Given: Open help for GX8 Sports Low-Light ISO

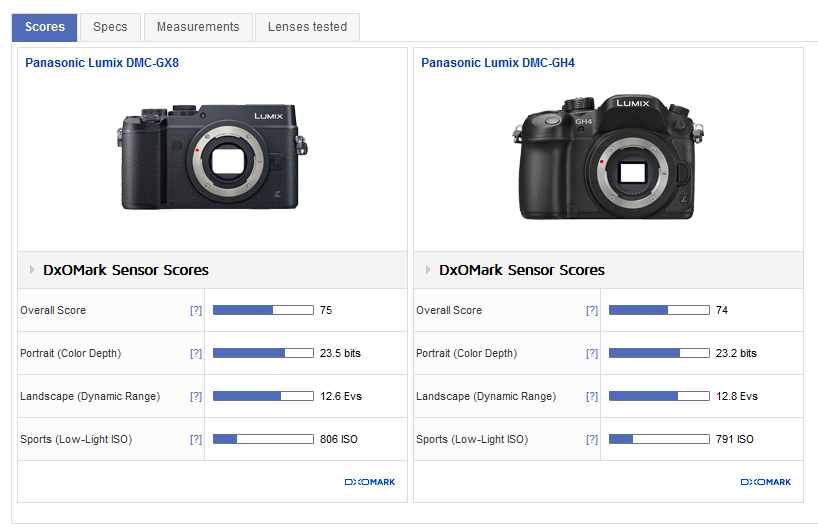Looking at the screenshot, I should 196,440.
